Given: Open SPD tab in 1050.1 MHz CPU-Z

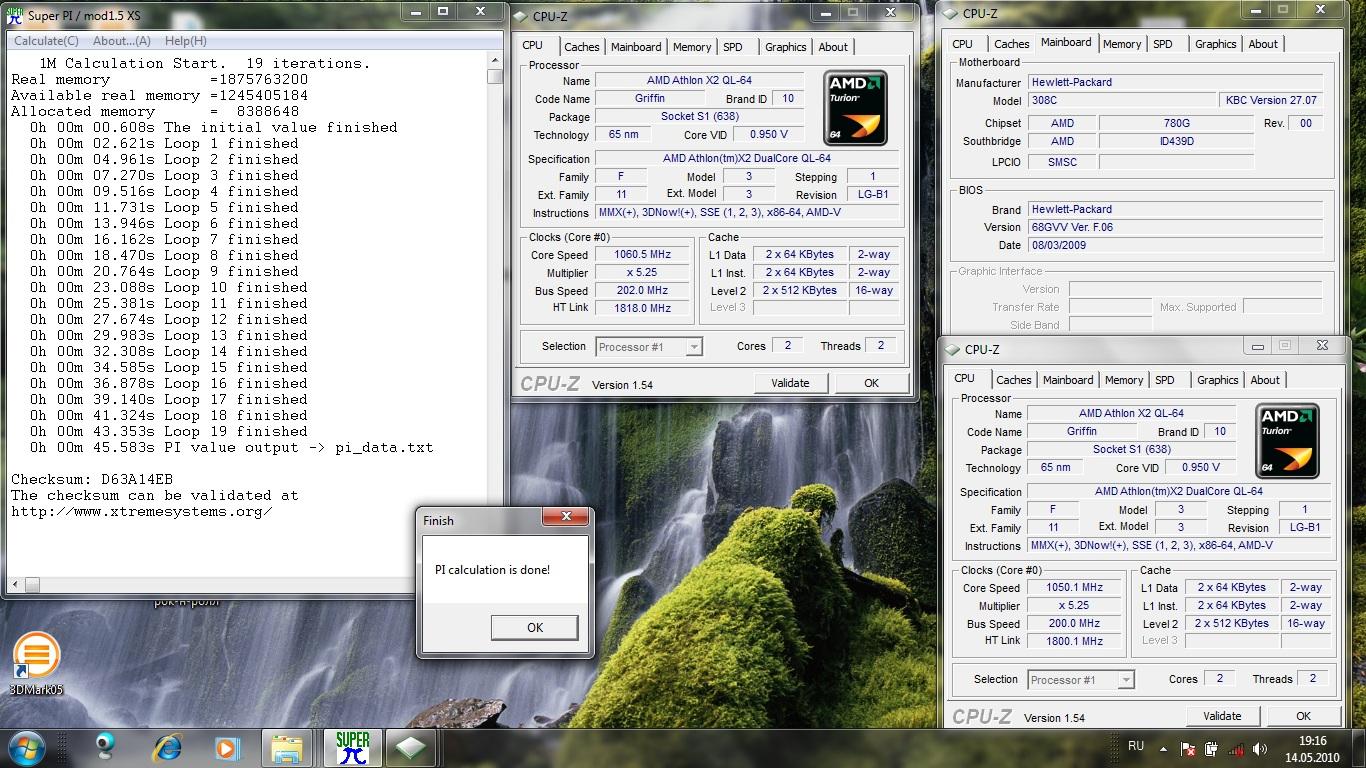Looking at the screenshot, I should [x=1165, y=380].
